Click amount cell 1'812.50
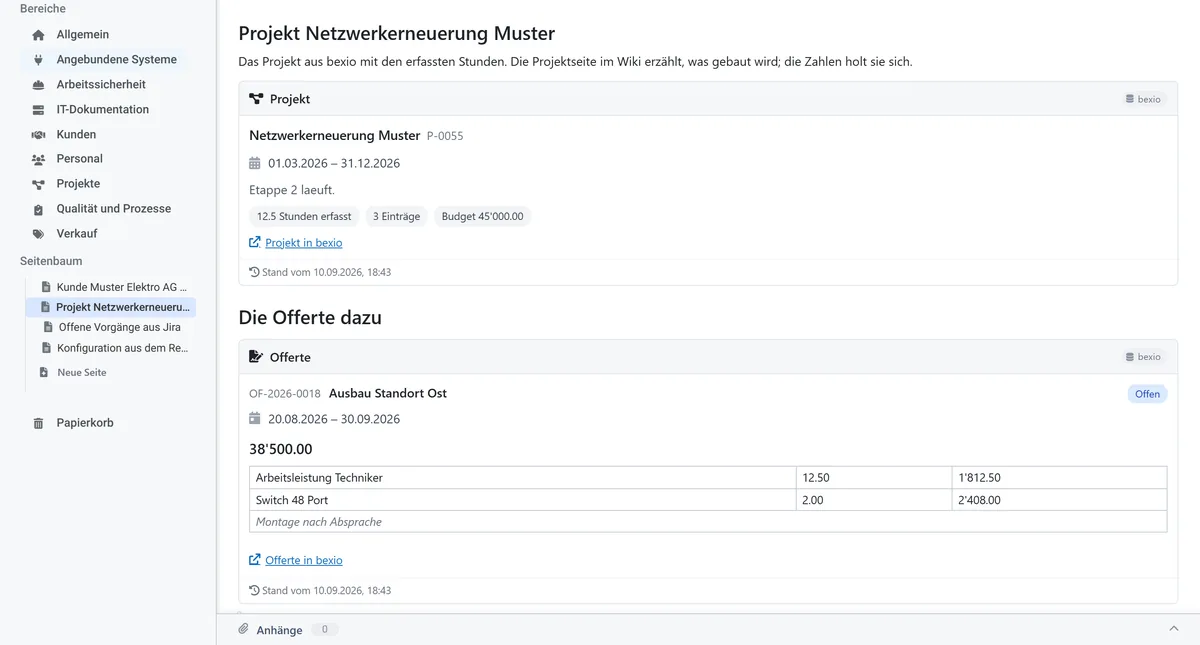 point(1059,478)
